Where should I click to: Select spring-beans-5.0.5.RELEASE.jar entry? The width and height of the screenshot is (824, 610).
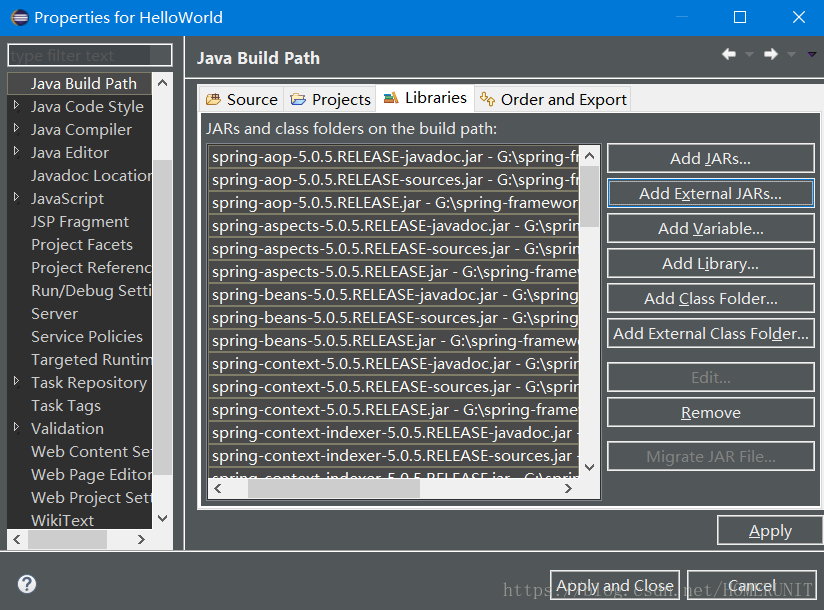pyautogui.click(x=394, y=341)
